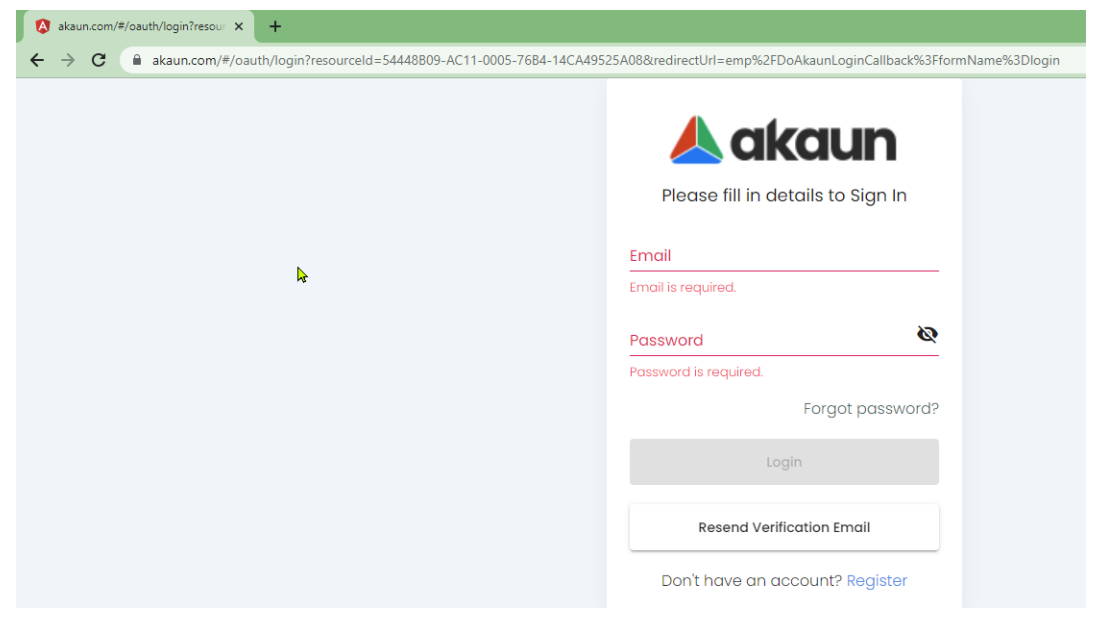Click the Angular favicon on the tab
The image size is (1102, 640).
tap(43, 27)
